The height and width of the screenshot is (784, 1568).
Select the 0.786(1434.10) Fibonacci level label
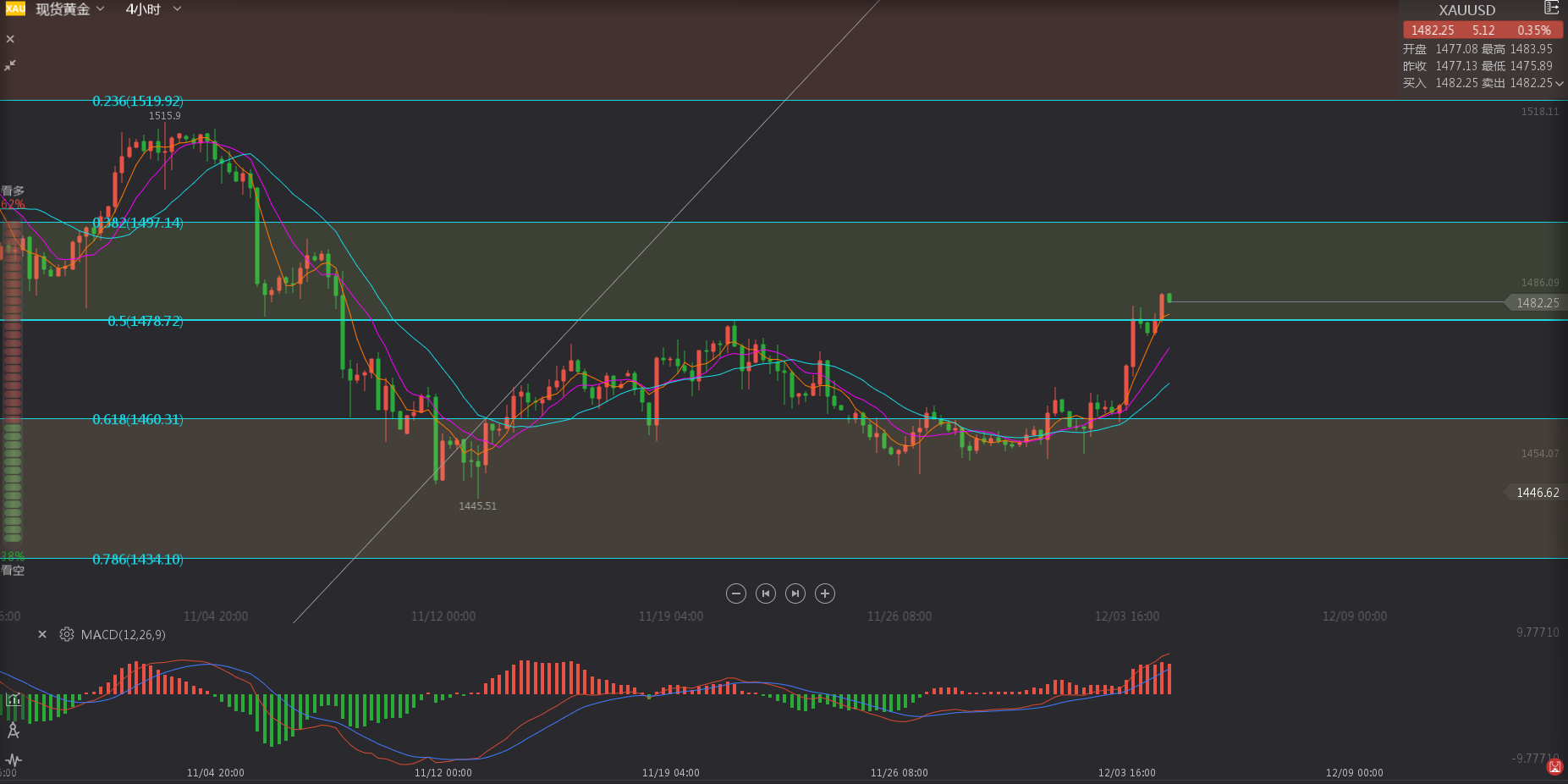coord(138,560)
